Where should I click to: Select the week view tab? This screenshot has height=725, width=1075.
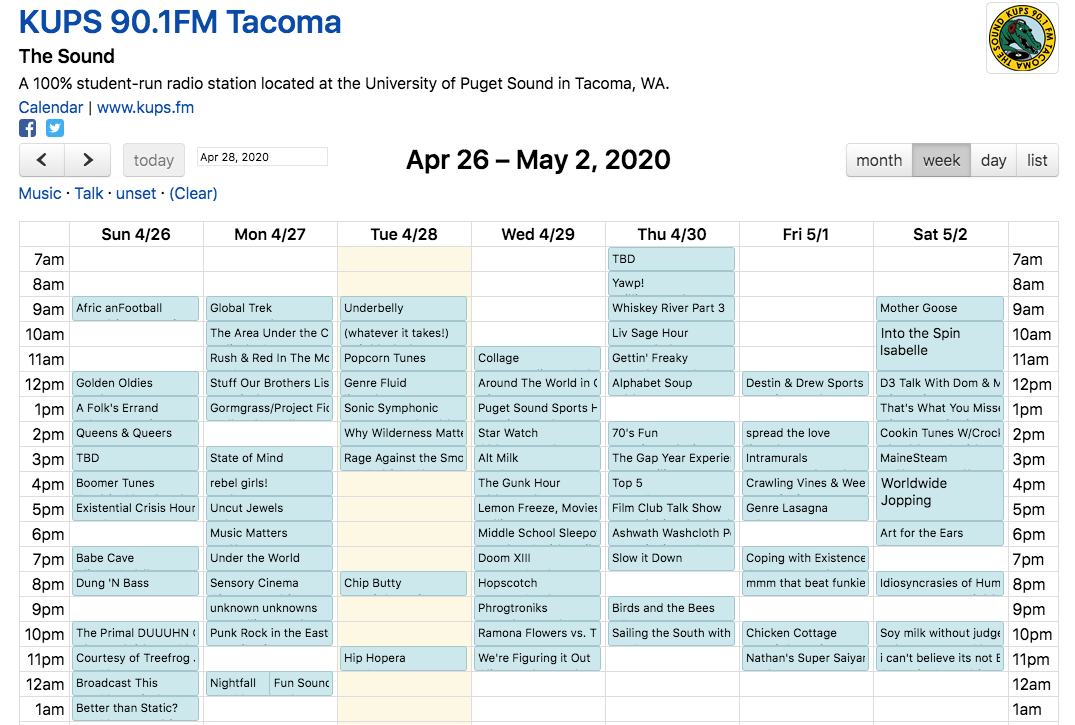(941, 160)
